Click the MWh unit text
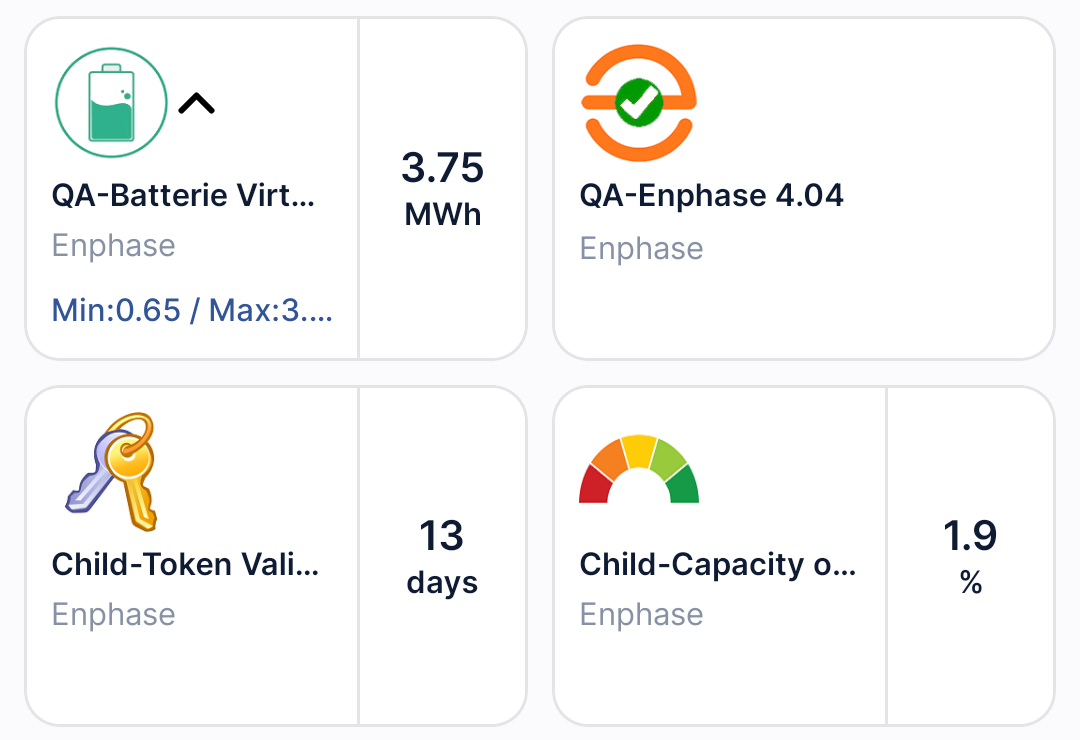 442,213
